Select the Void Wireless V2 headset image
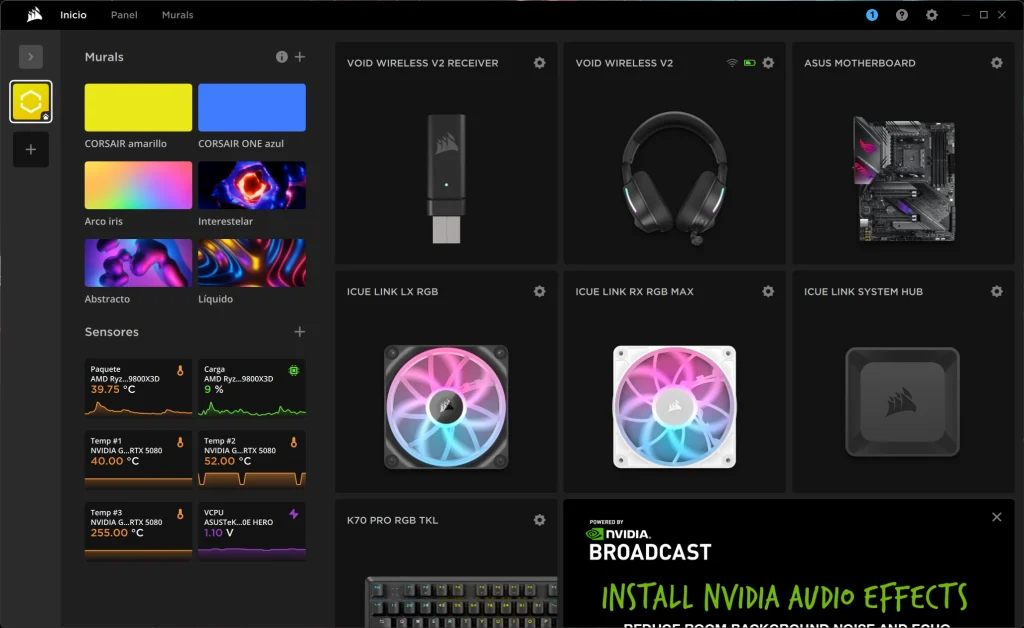 pos(675,178)
